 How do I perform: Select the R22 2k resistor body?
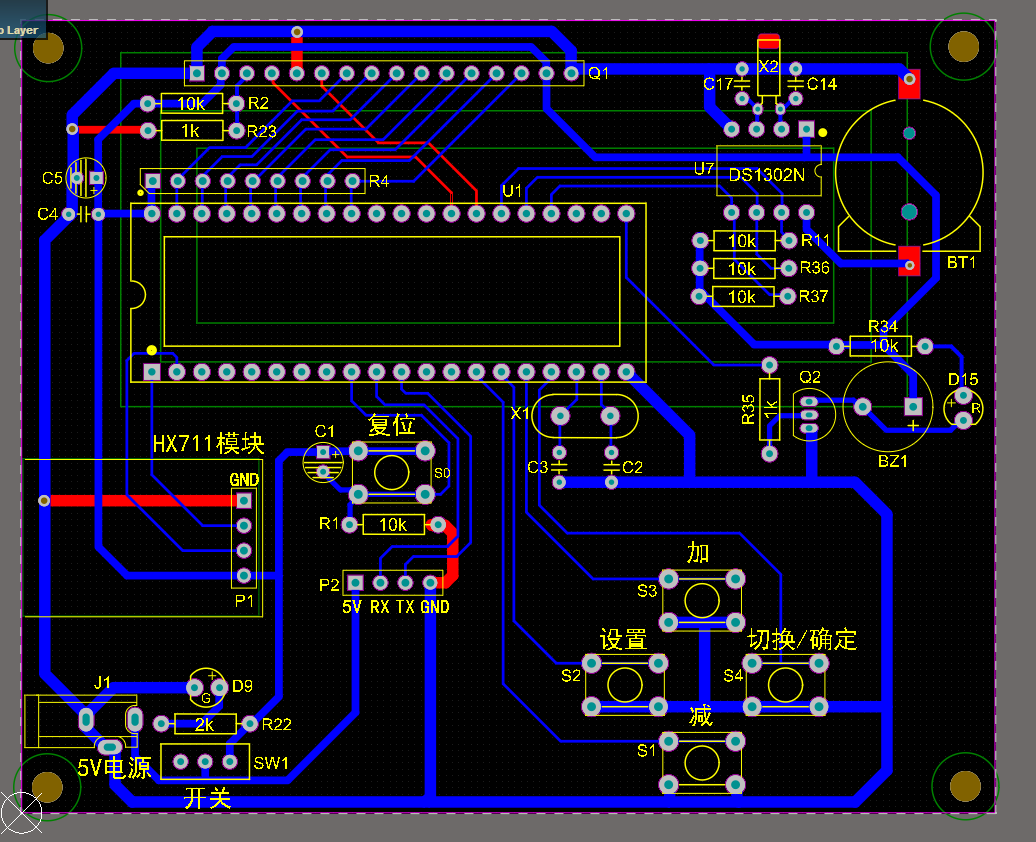(x=205, y=724)
